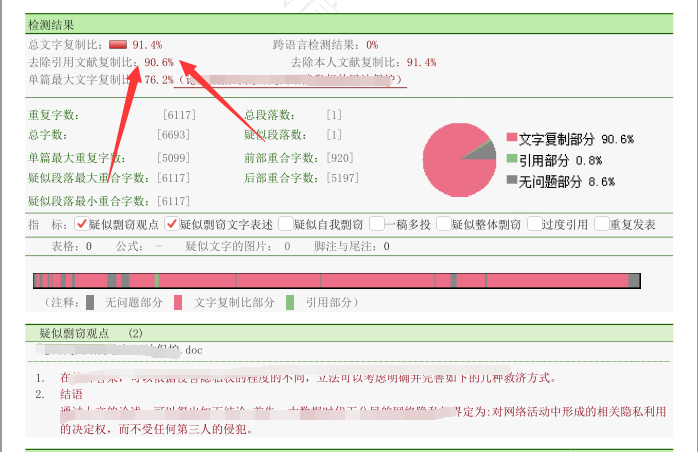Screen dimensions: 698x452
Task: Toggle the 疑似剽窃观点 checkbox
Action: click(x=81, y=225)
